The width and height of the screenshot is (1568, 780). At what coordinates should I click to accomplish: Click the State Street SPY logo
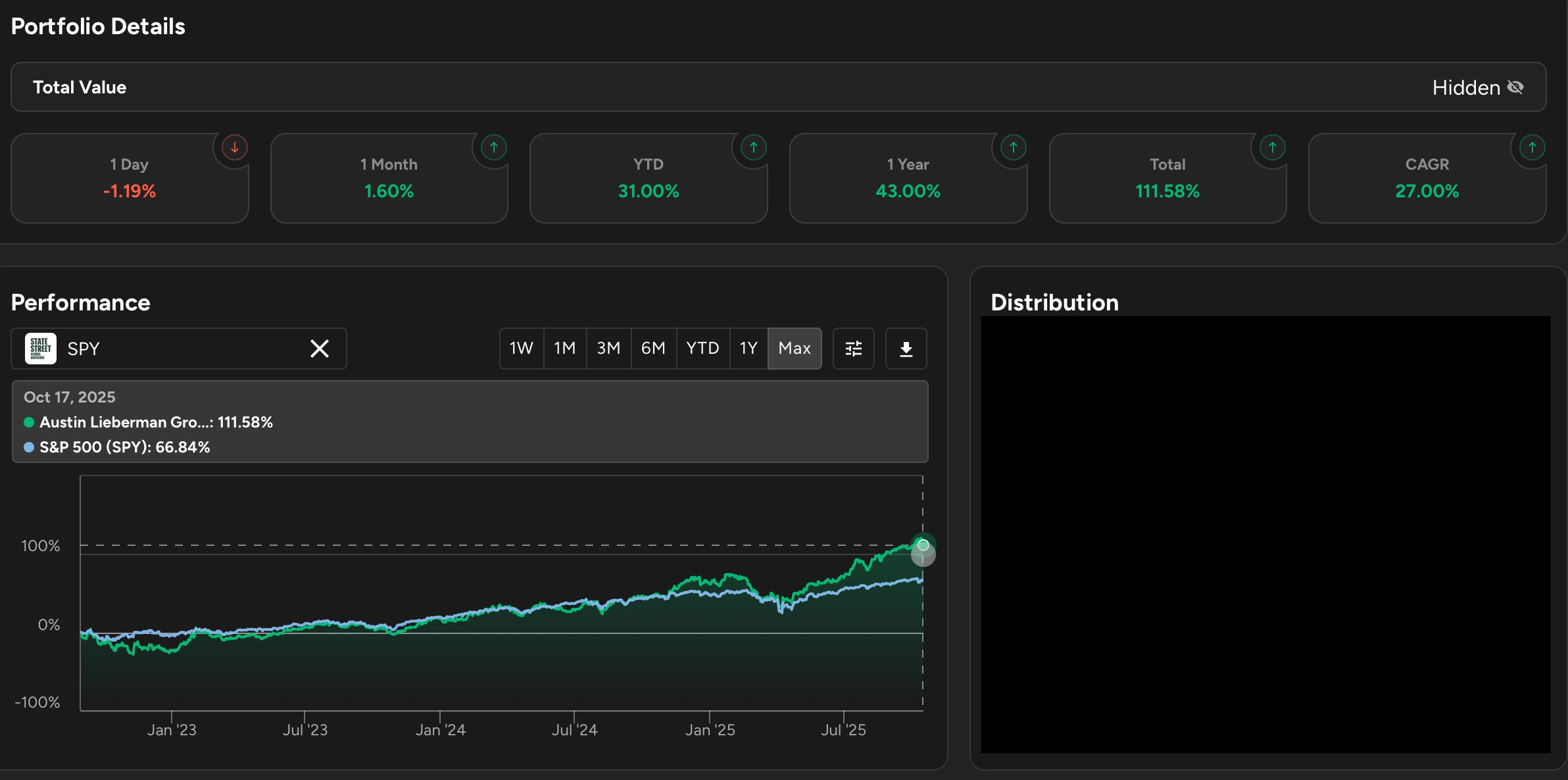41,349
